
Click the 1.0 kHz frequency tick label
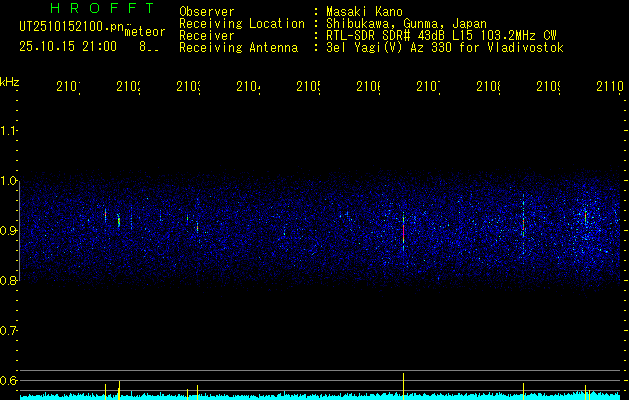click(x=9, y=181)
